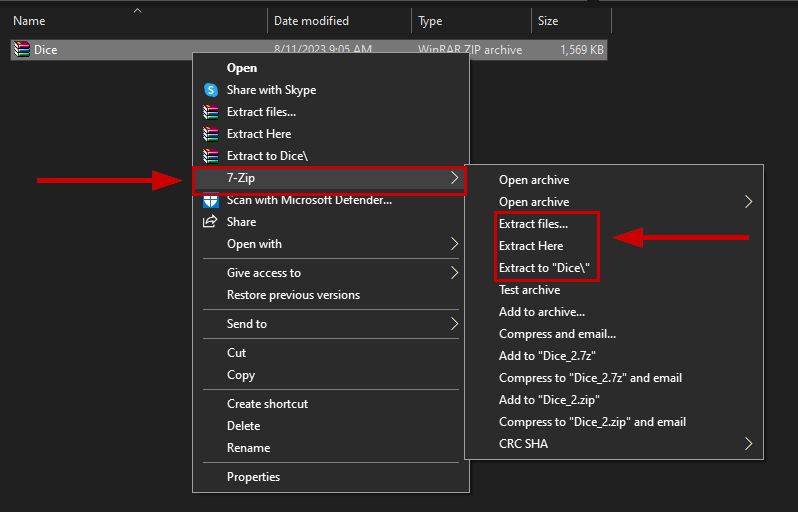
Task: Expand the Send to submenu arrow
Action: pyautogui.click(x=454, y=324)
